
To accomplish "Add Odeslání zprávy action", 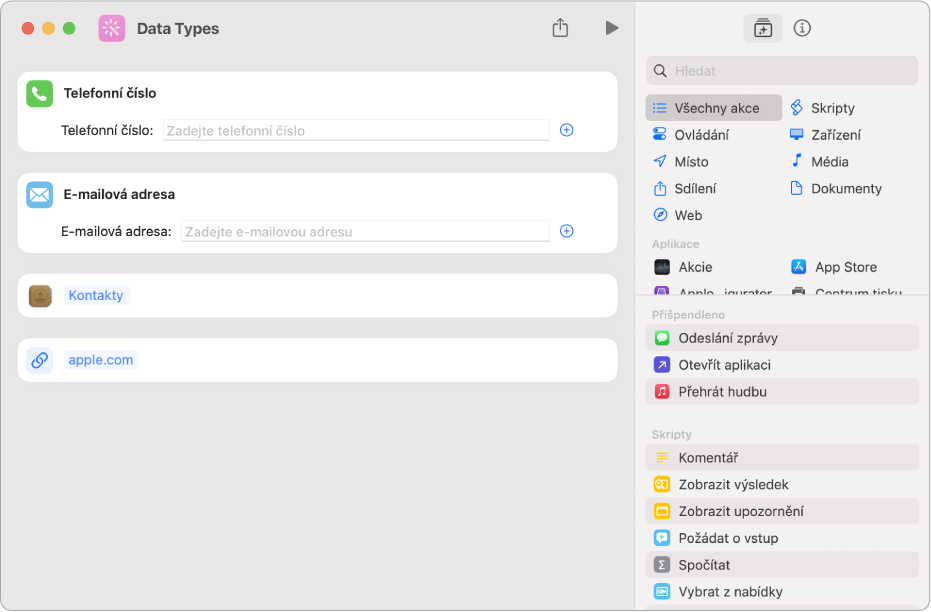I will click(x=782, y=338).
